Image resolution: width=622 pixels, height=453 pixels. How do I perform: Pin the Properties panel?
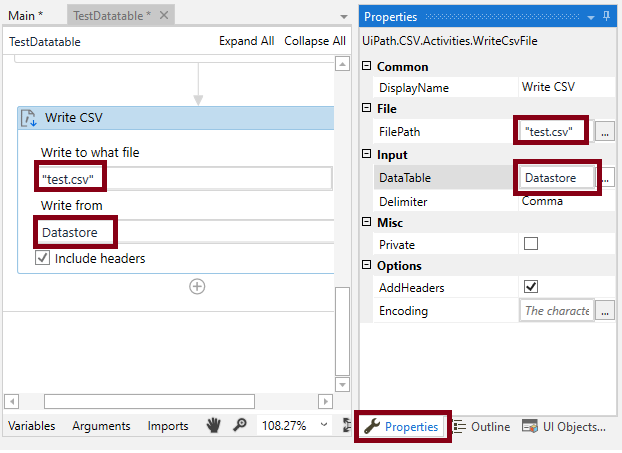(605, 17)
